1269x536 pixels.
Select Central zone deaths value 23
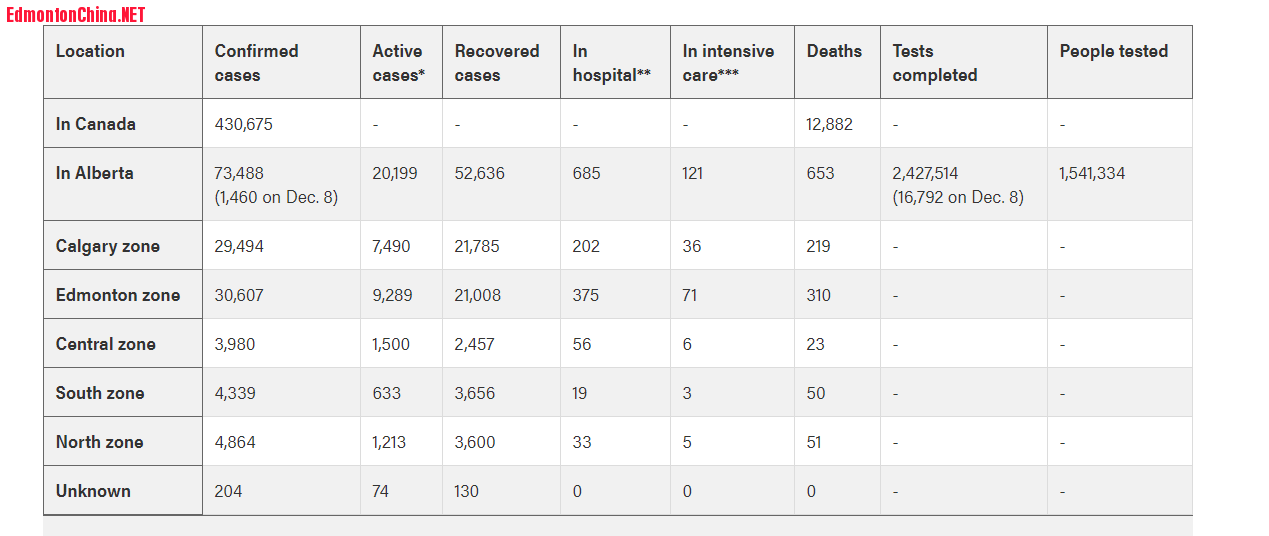tap(816, 344)
